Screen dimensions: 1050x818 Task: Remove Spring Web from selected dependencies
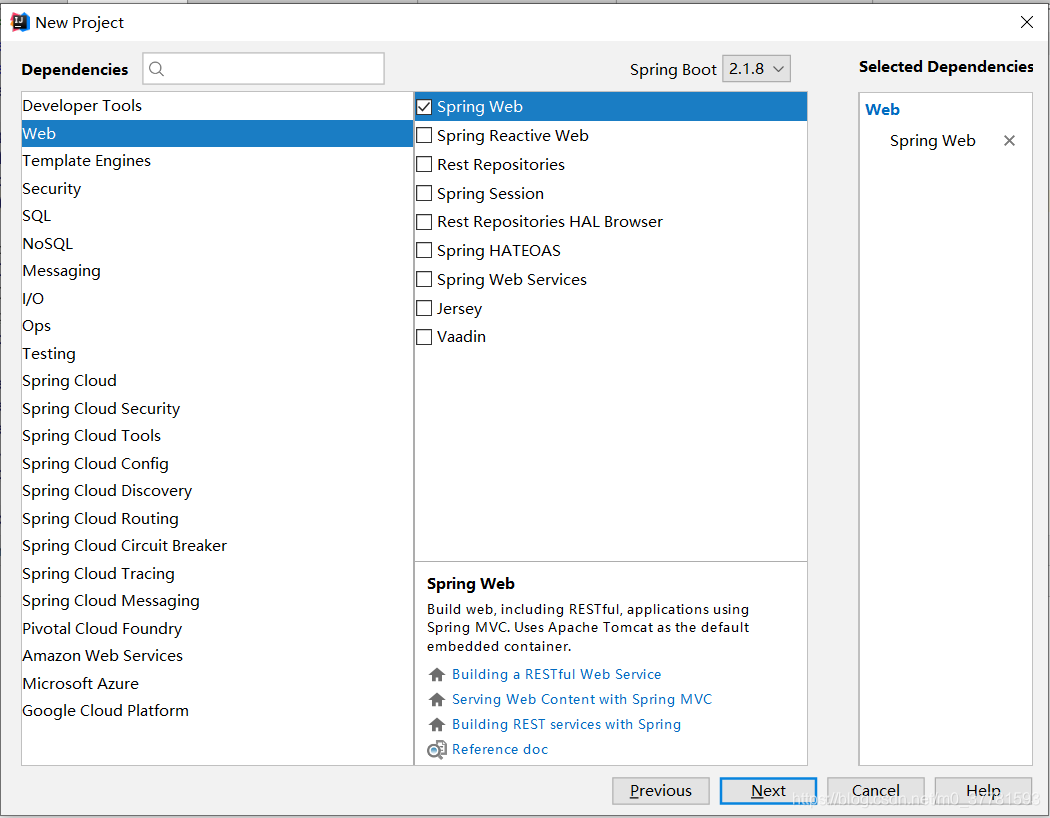pyautogui.click(x=1009, y=141)
